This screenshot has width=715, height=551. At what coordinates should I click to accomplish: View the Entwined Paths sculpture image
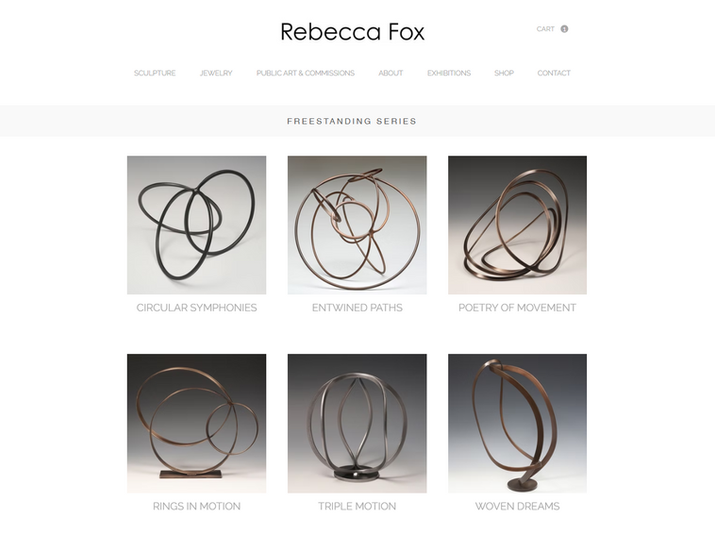357,225
